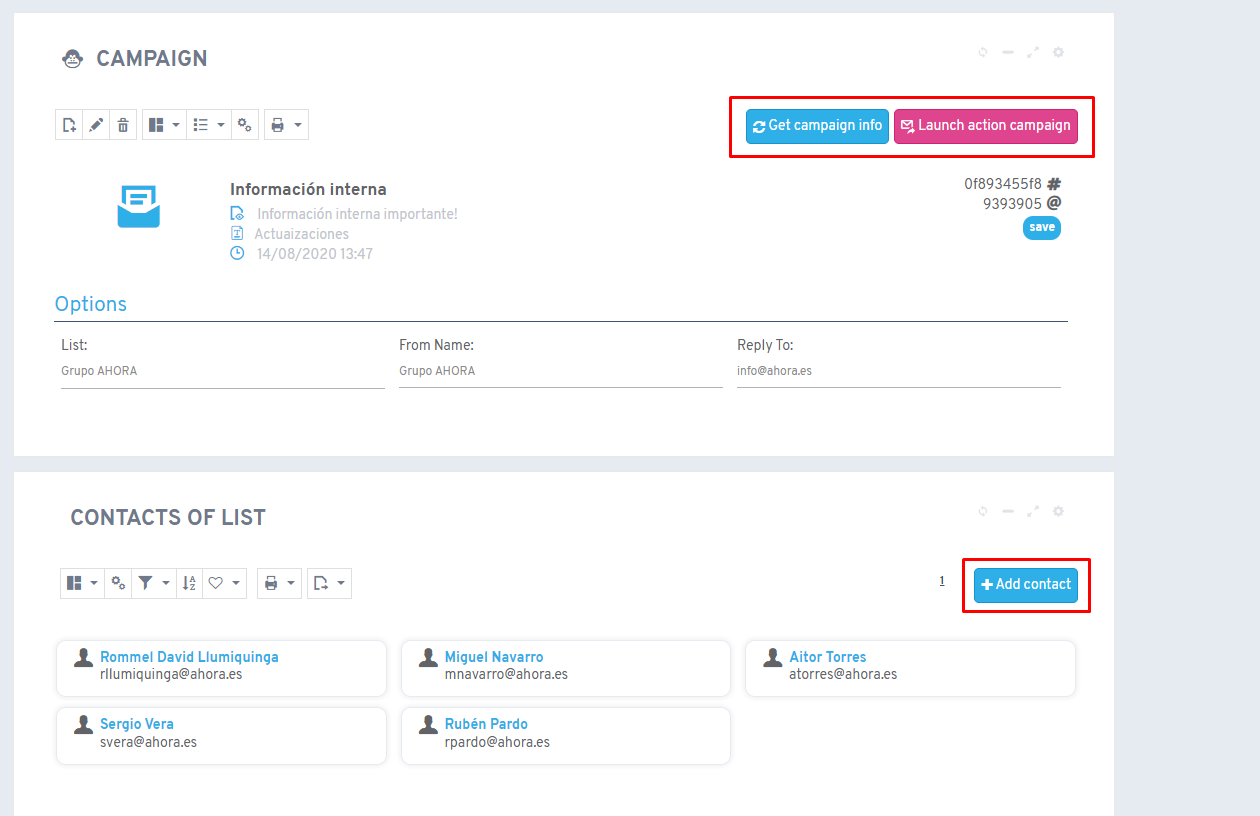Click the pencil edit icon in Campaign toolbar
Viewport: 1260px width, 816px height.
point(96,125)
